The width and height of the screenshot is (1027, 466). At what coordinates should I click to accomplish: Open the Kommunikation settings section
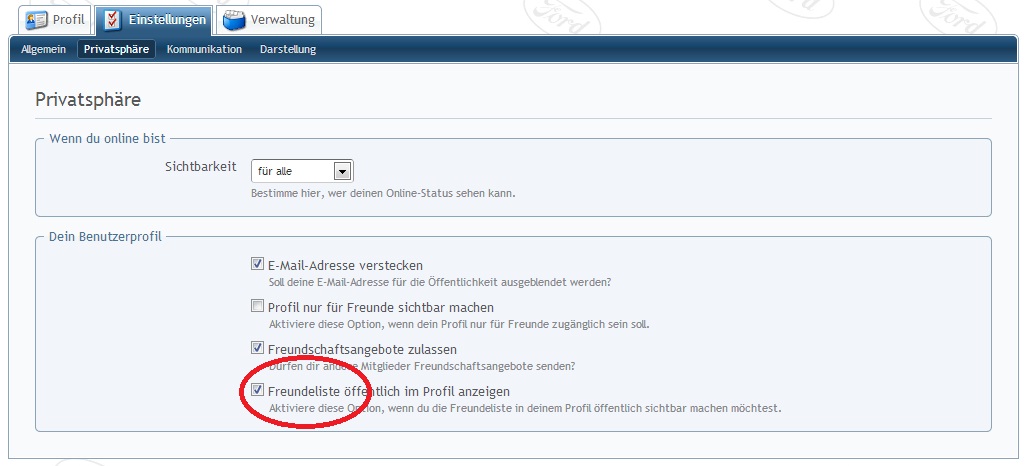(204, 49)
